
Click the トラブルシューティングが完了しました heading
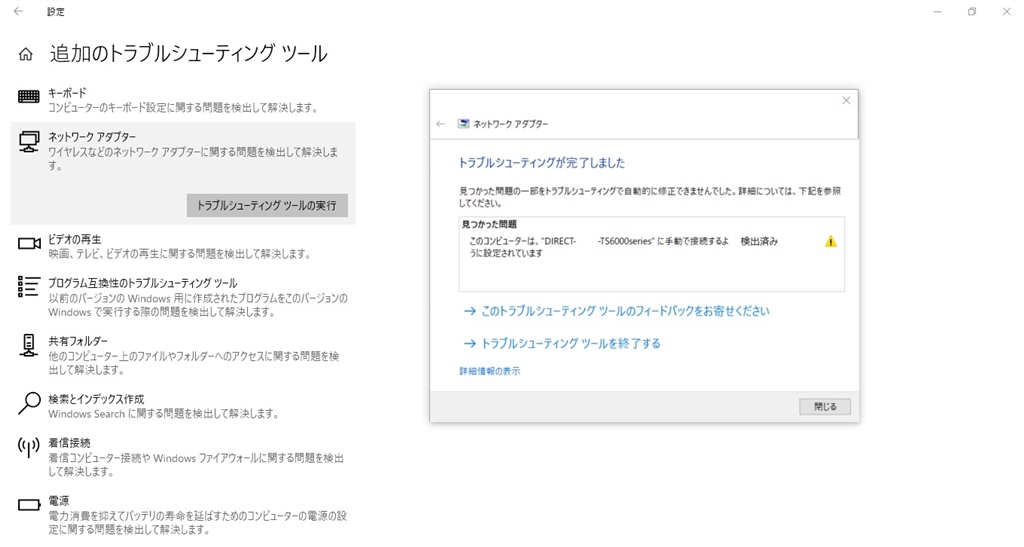click(x=541, y=163)
